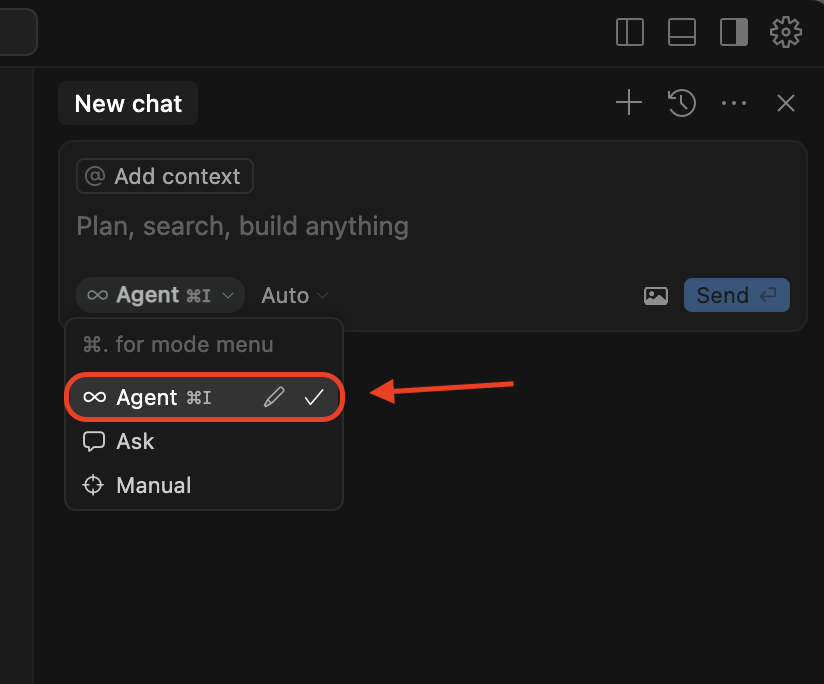
Task: Click the checkmark beside Agent mode
Action: [x=314, y=397]
